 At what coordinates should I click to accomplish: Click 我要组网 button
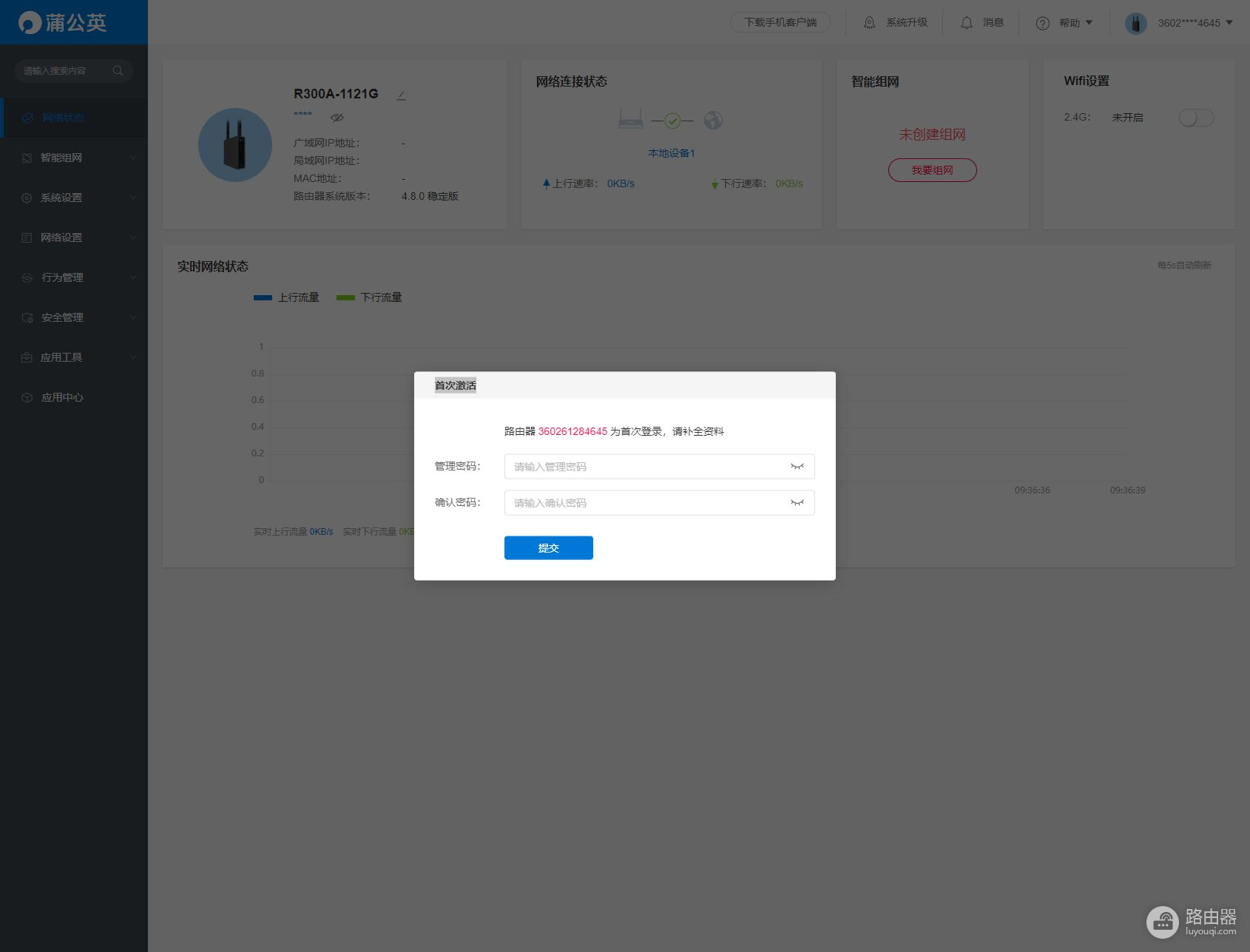click(x=932, y=170)
